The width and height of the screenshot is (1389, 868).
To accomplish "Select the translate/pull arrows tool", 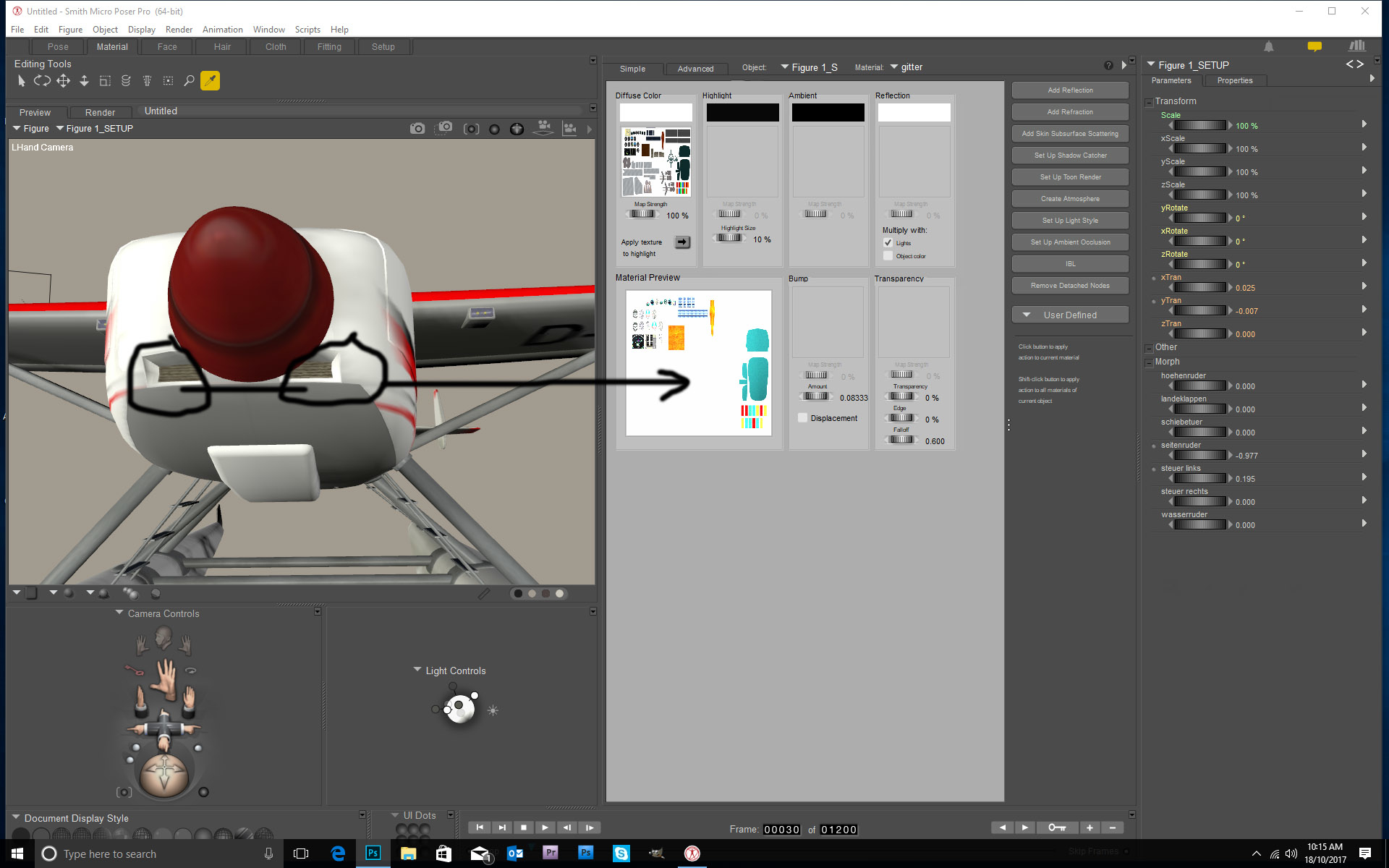I will (63, 81).
